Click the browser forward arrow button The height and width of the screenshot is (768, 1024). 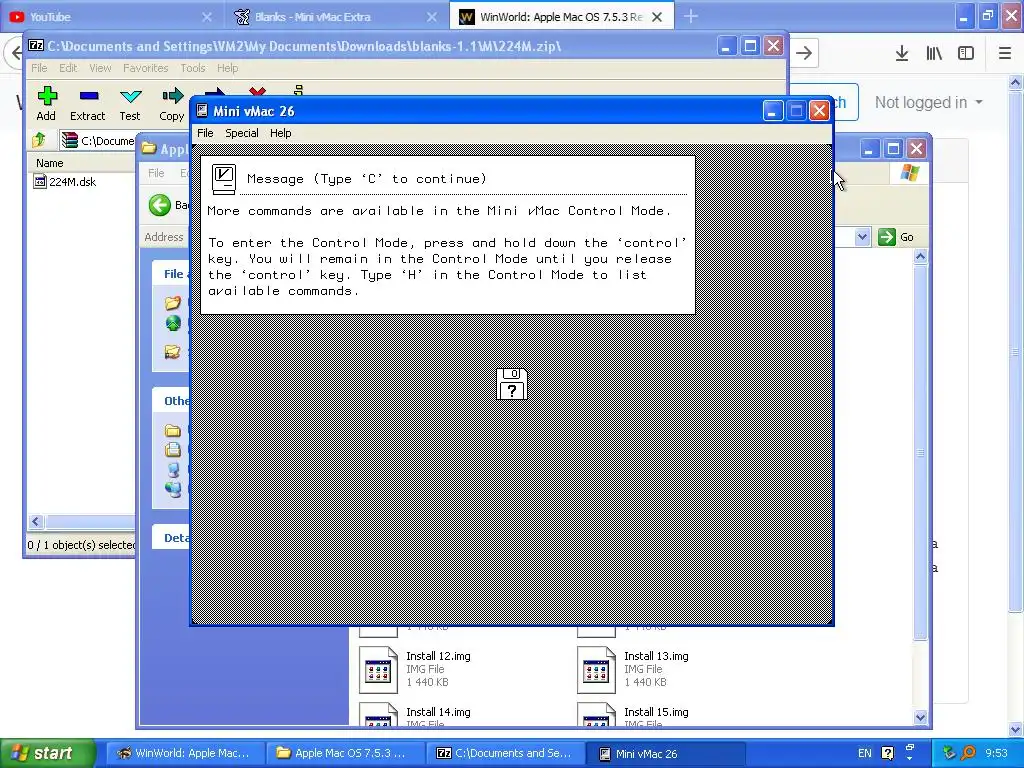pyautogui.click(x=804, y=53)
